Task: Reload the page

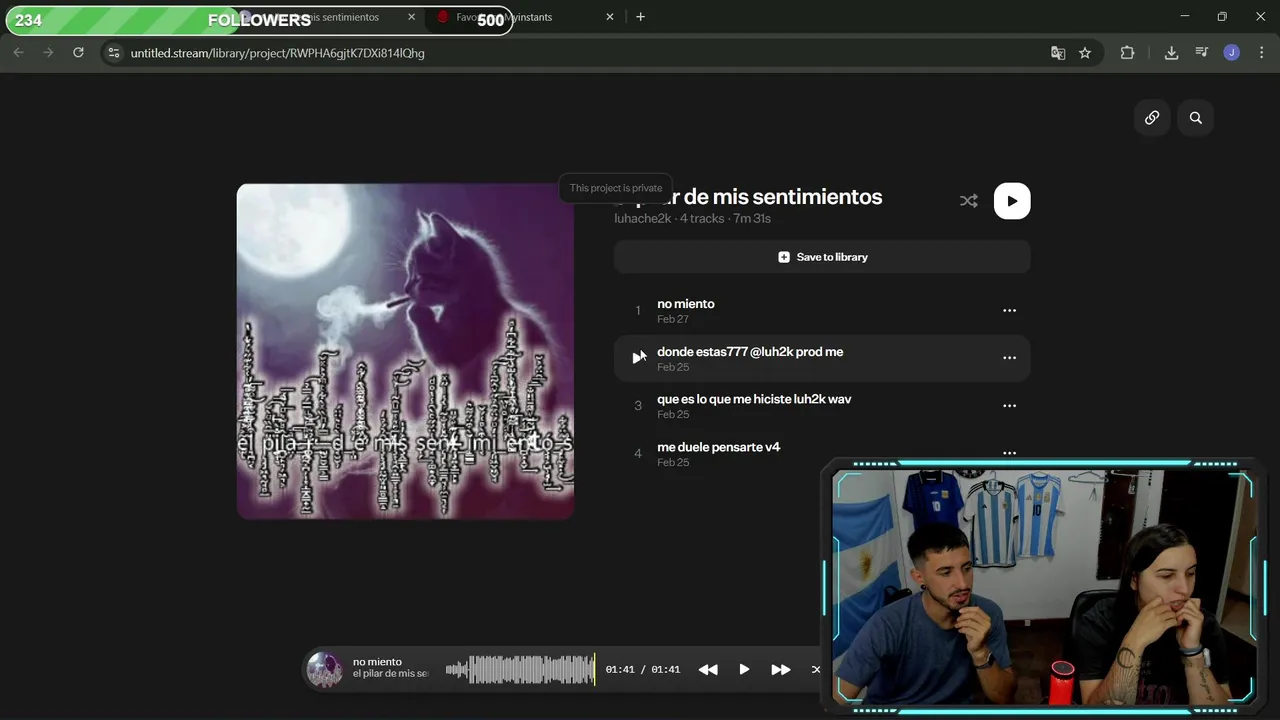Action: pos(78,53)
